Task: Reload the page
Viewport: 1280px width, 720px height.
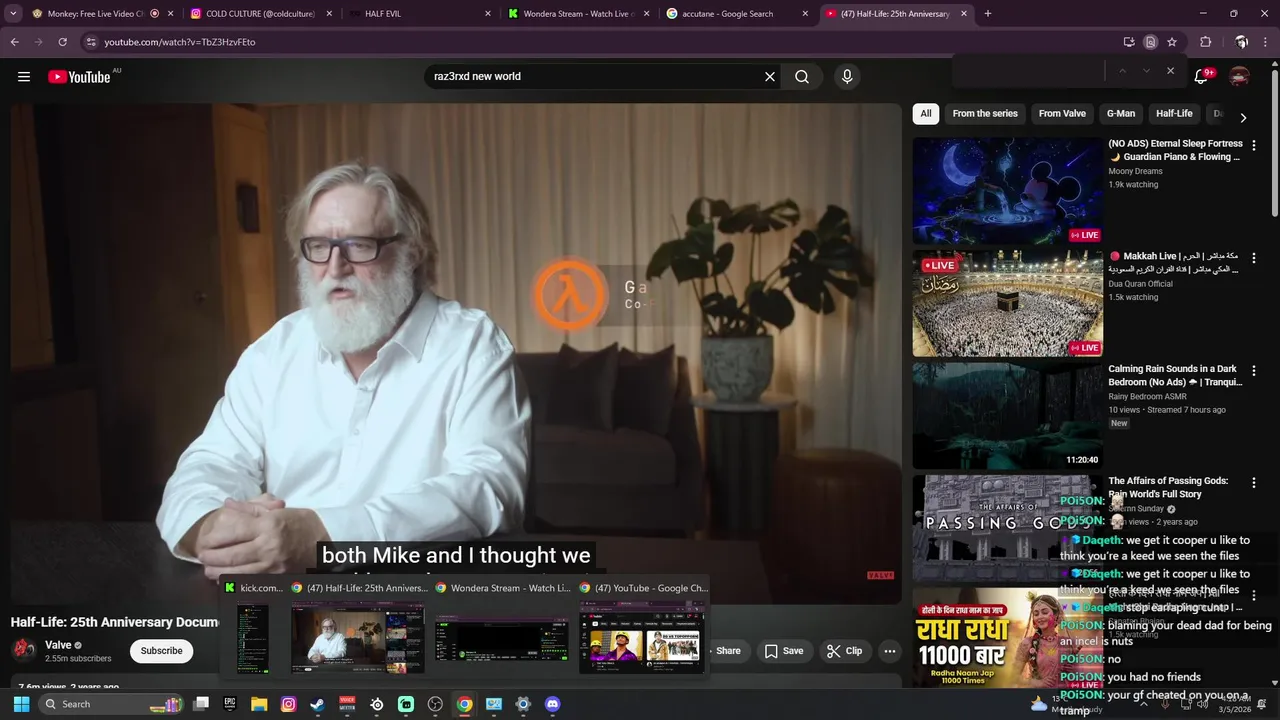Action: click(62, 42)
